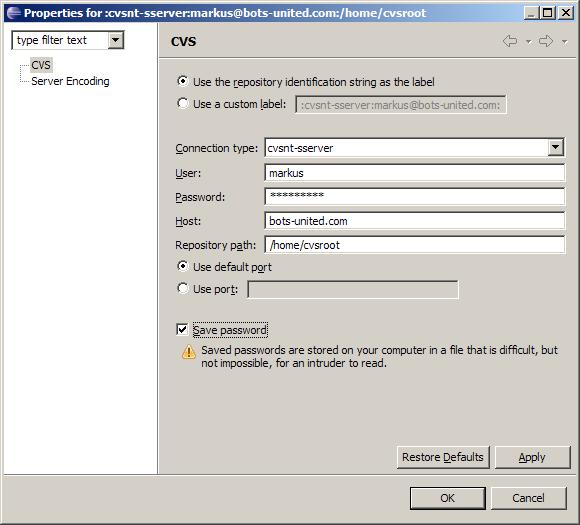The width and height of the screenshot is (580, 525).
Task: Click the Restore Defaults button
Action: (x=443, y=457)
